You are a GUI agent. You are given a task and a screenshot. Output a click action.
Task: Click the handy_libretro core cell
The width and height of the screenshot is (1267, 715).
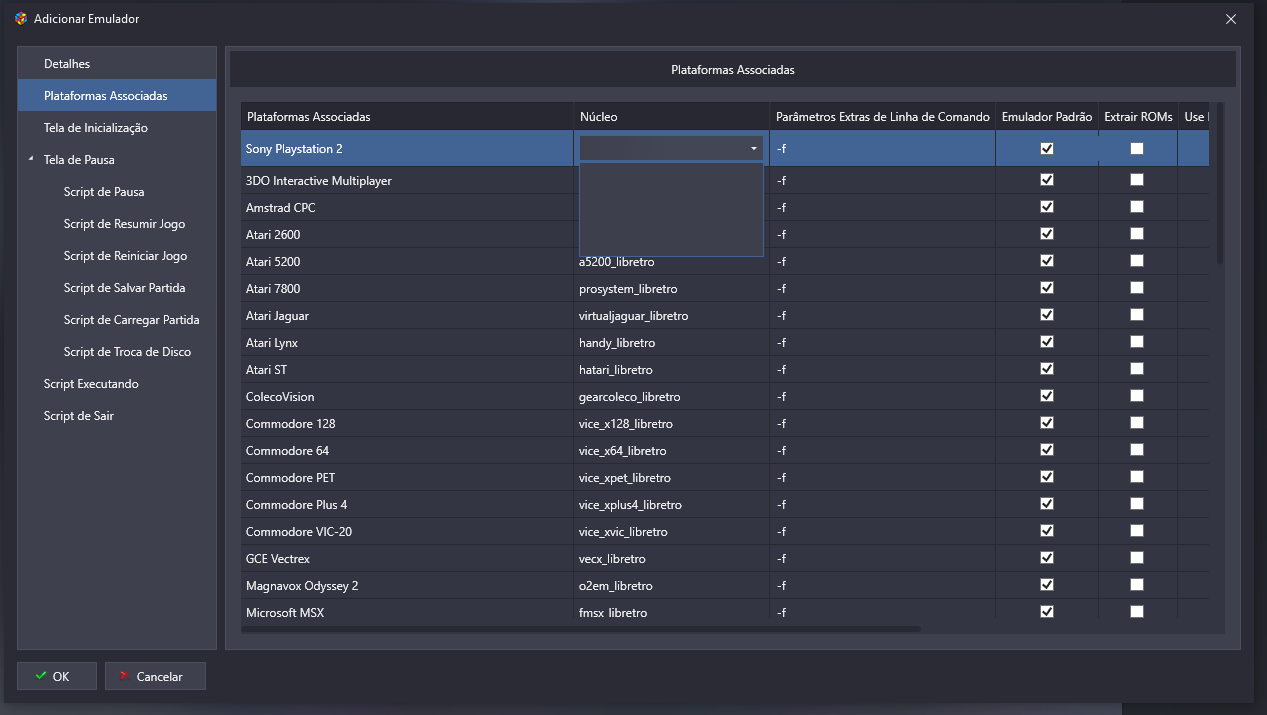tap(671, 342)
